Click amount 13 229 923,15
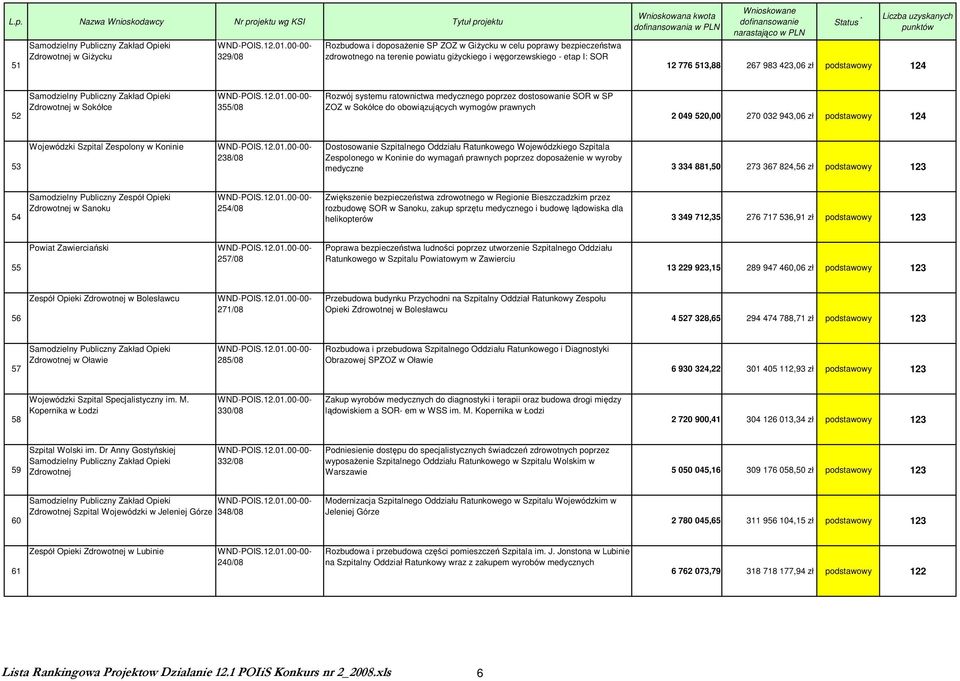This screenshot has width=960, height=681. tap(694, 268)
